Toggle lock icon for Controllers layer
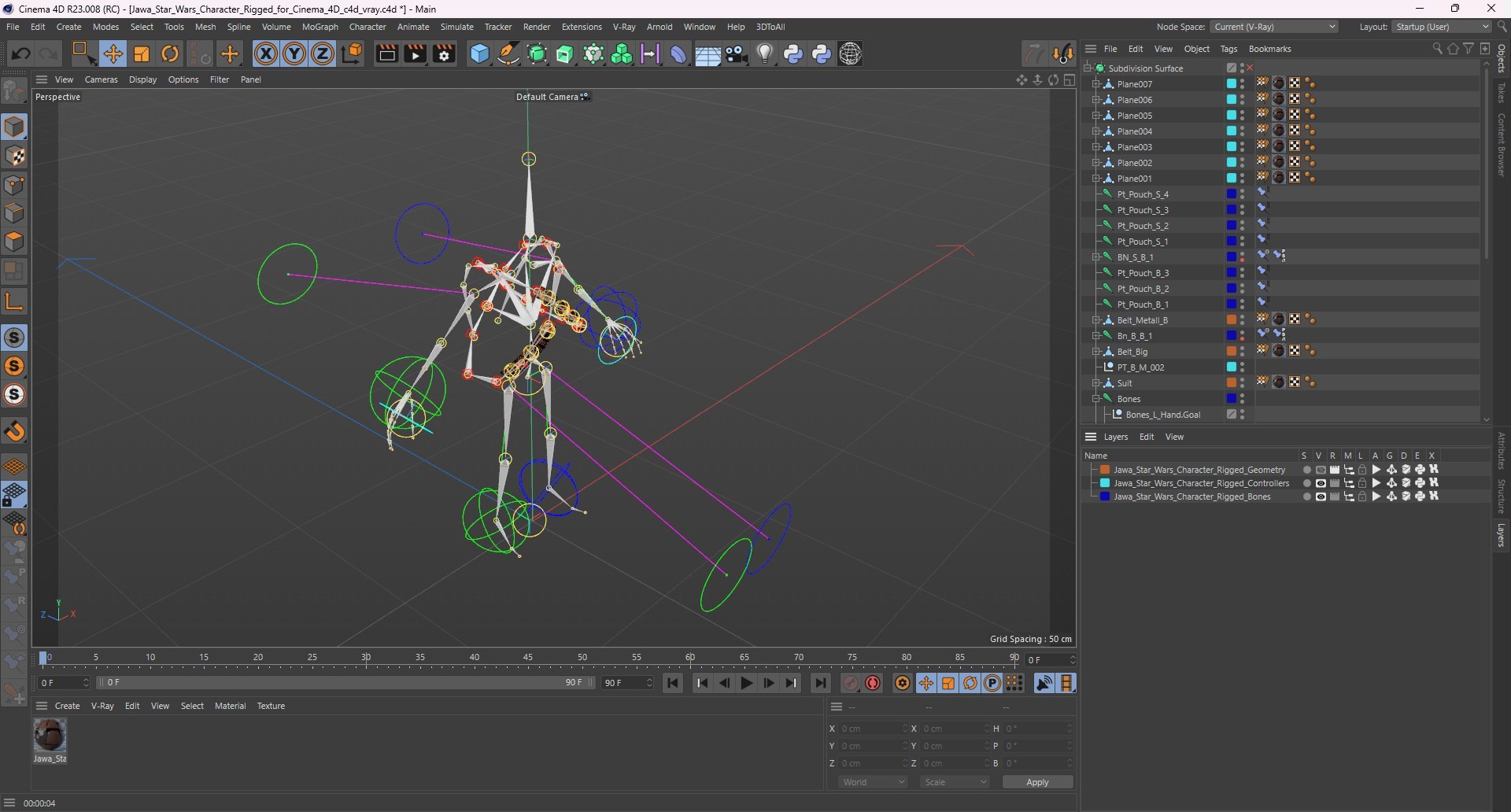 click(x=1362, y=483)
